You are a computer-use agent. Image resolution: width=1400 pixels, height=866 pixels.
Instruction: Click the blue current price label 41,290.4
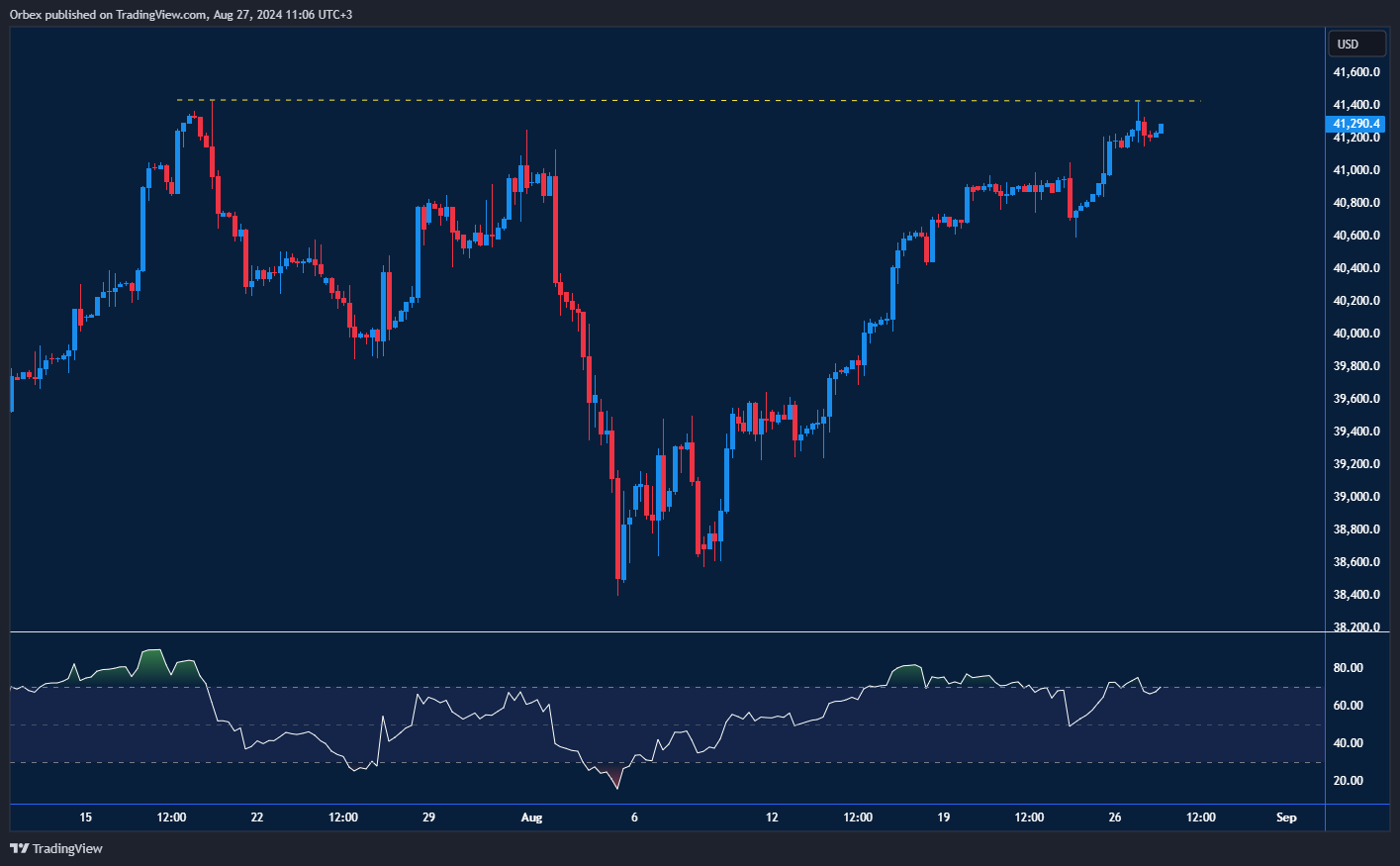[1355, 124]
